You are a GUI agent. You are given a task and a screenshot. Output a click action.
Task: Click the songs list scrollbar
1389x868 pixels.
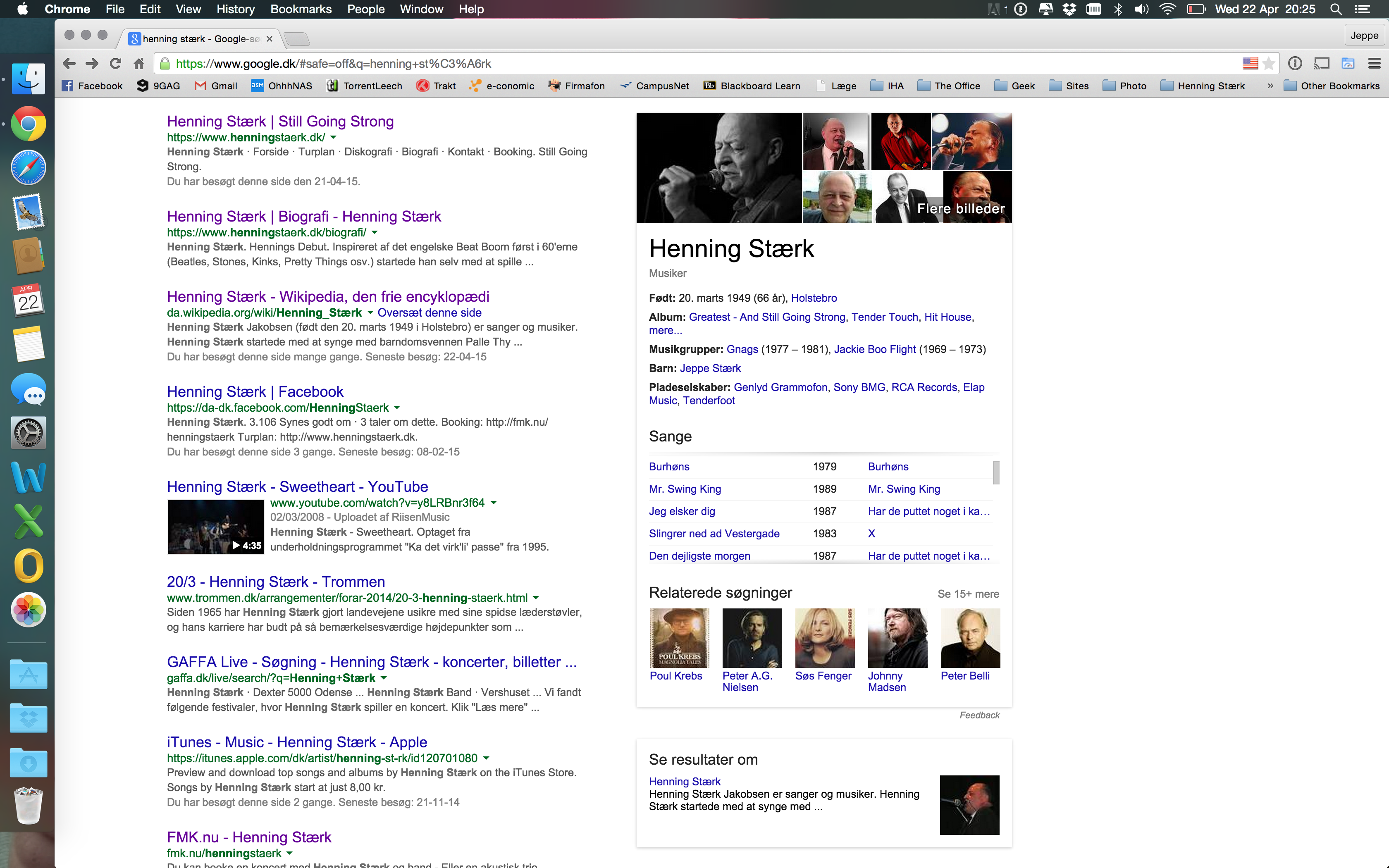click(996, 473)
